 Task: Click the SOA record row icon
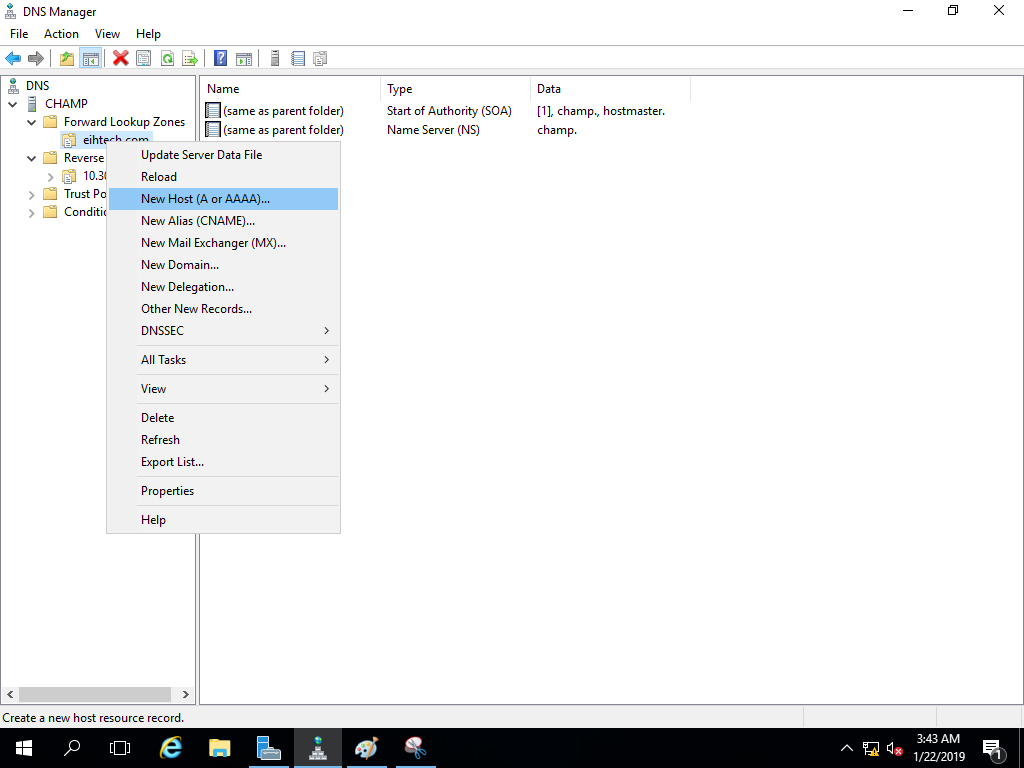[x=213, y=110]
